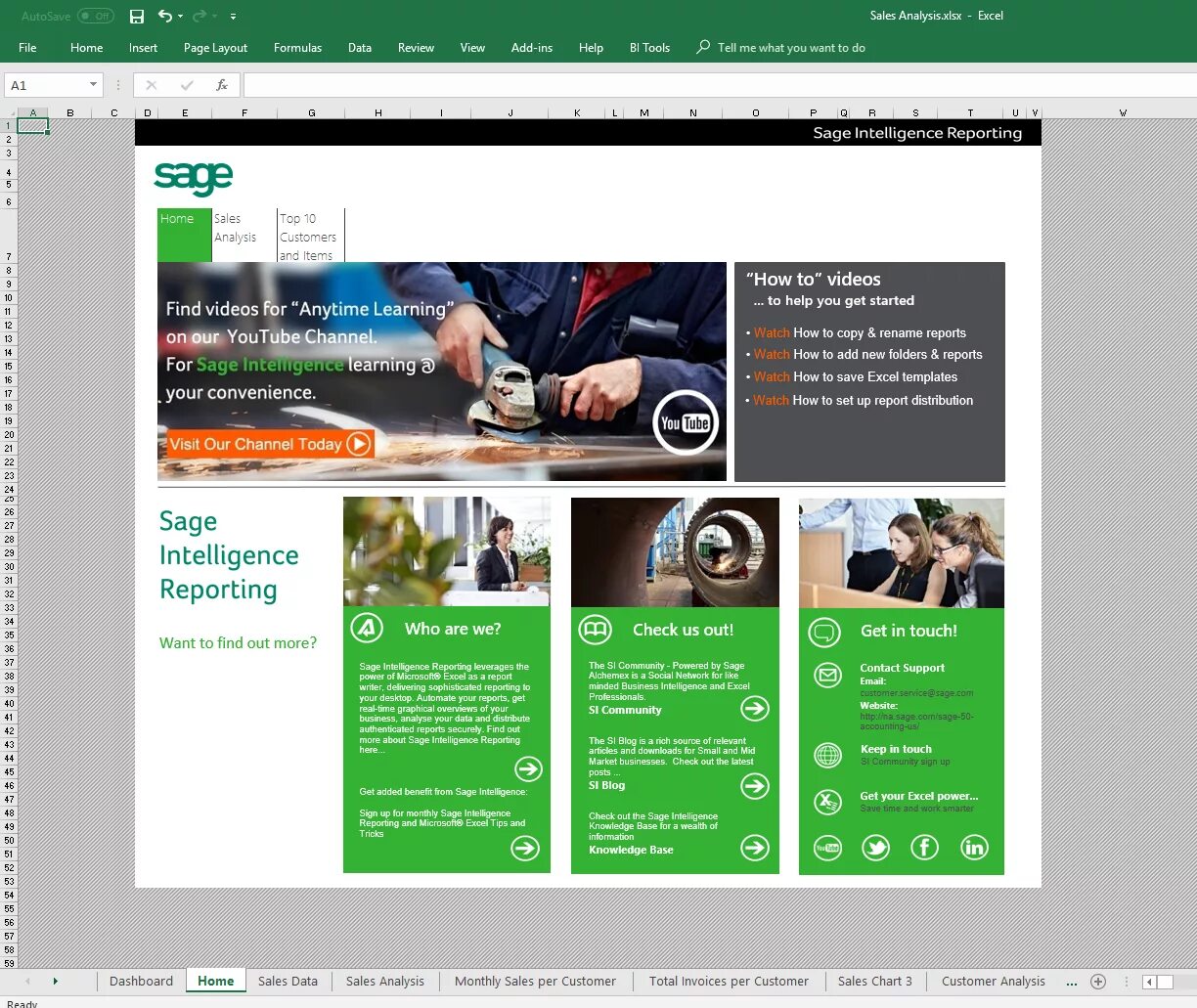The height and width of the screenshot is (1008, 1197).
Task: Click the Facebook icon
Action: pyautogui.click(x=924, y=848)
